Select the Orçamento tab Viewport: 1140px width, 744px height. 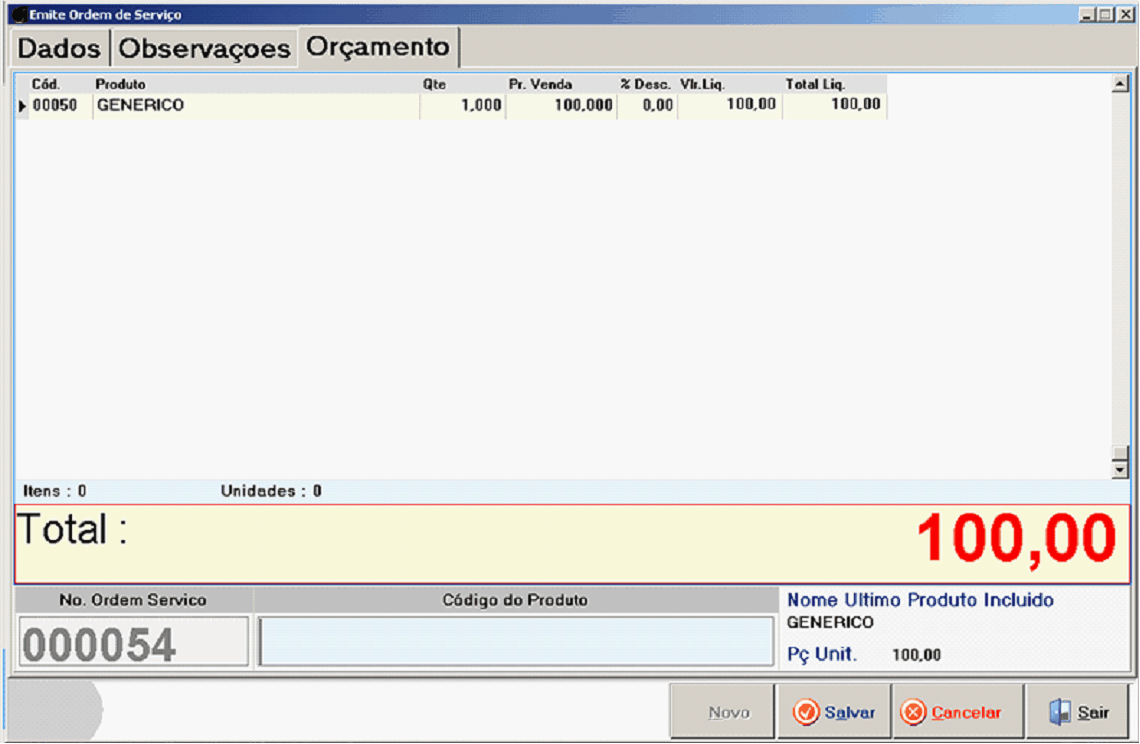[x=378, y=46]
